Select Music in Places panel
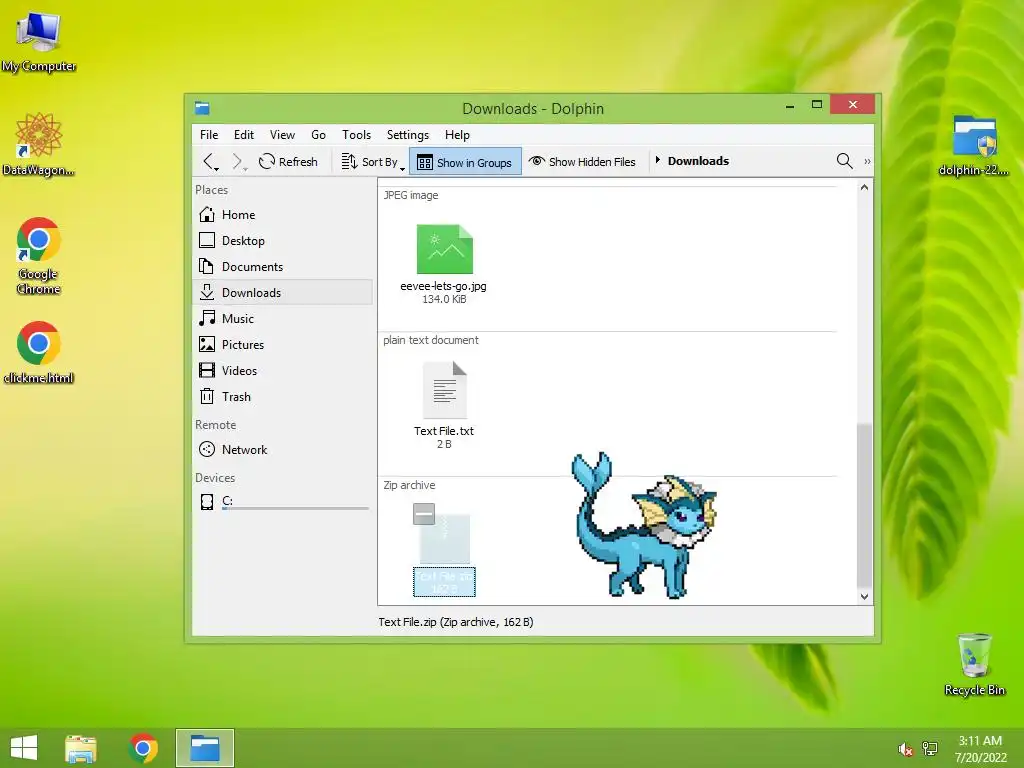Screen dimensions: 1024x768 pyautogui.click(x=283, y=319)
